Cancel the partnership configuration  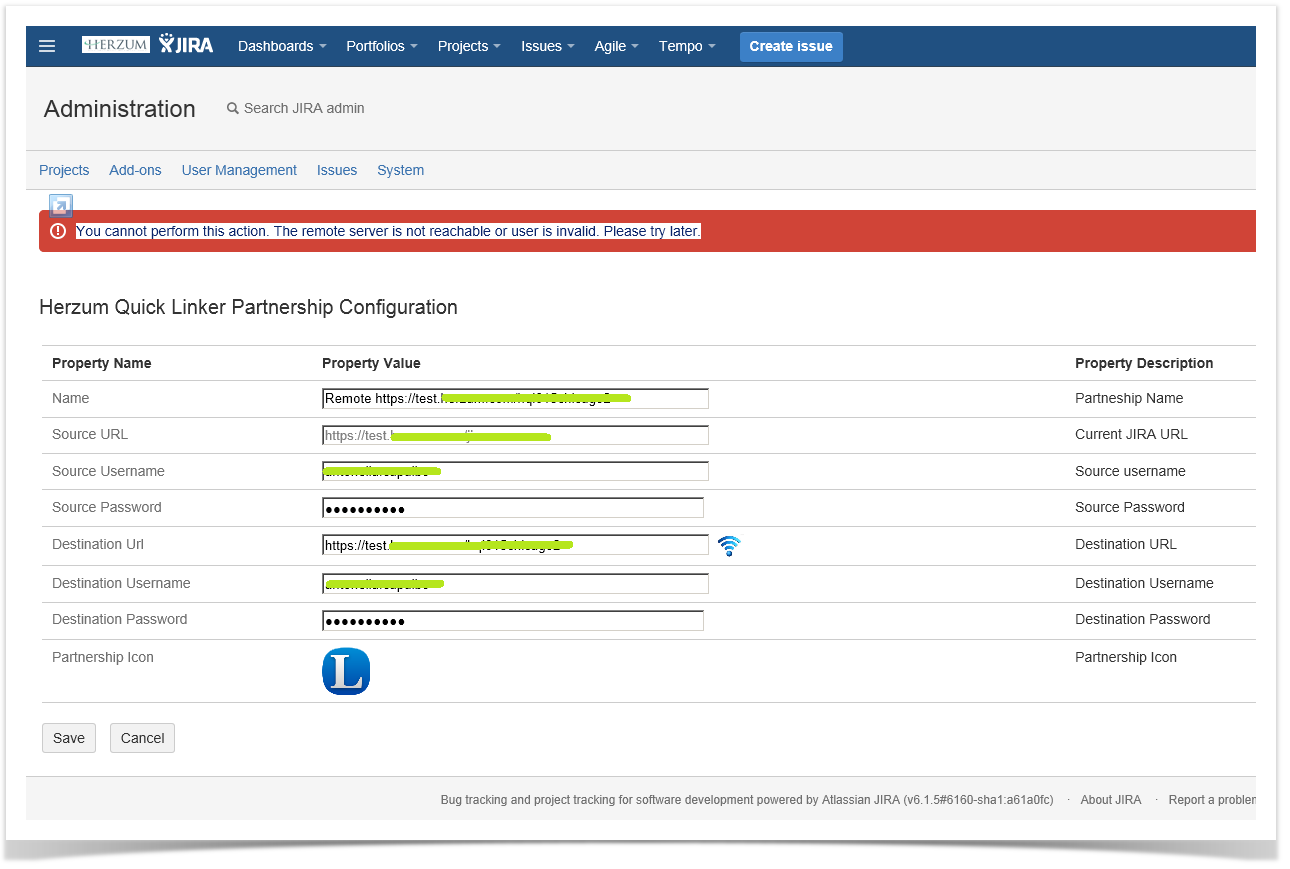(142, 738)
